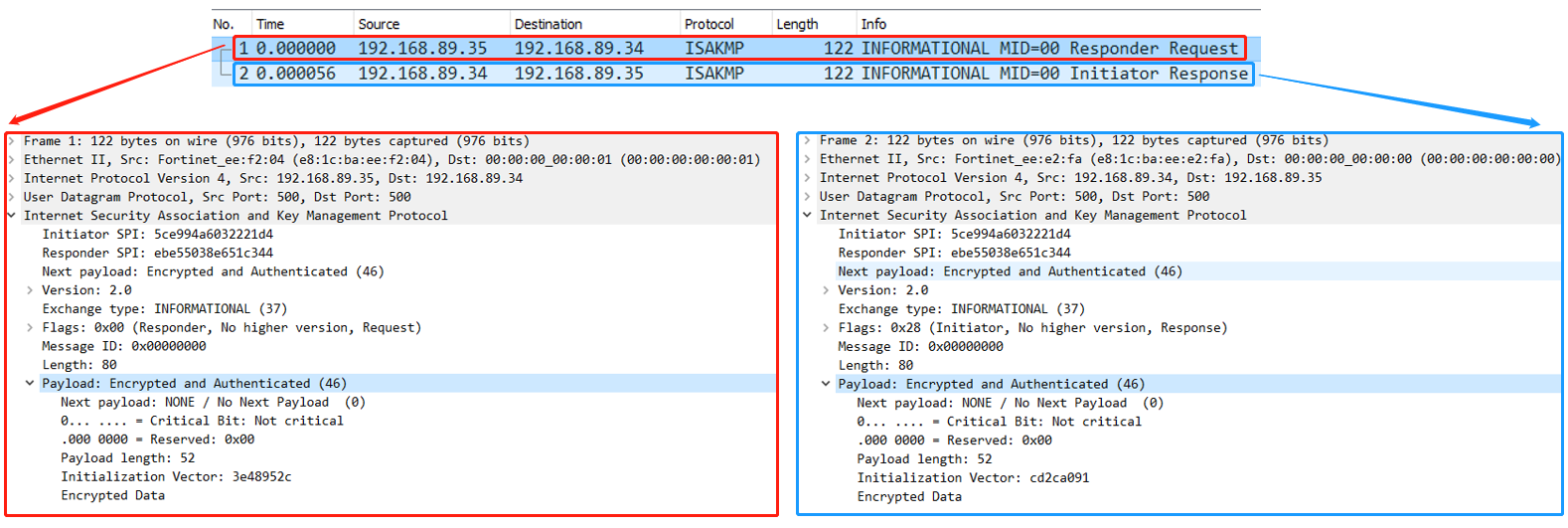Select Initialization Vector 3e48952c field

pyautogui.click(x=176, y=476)
